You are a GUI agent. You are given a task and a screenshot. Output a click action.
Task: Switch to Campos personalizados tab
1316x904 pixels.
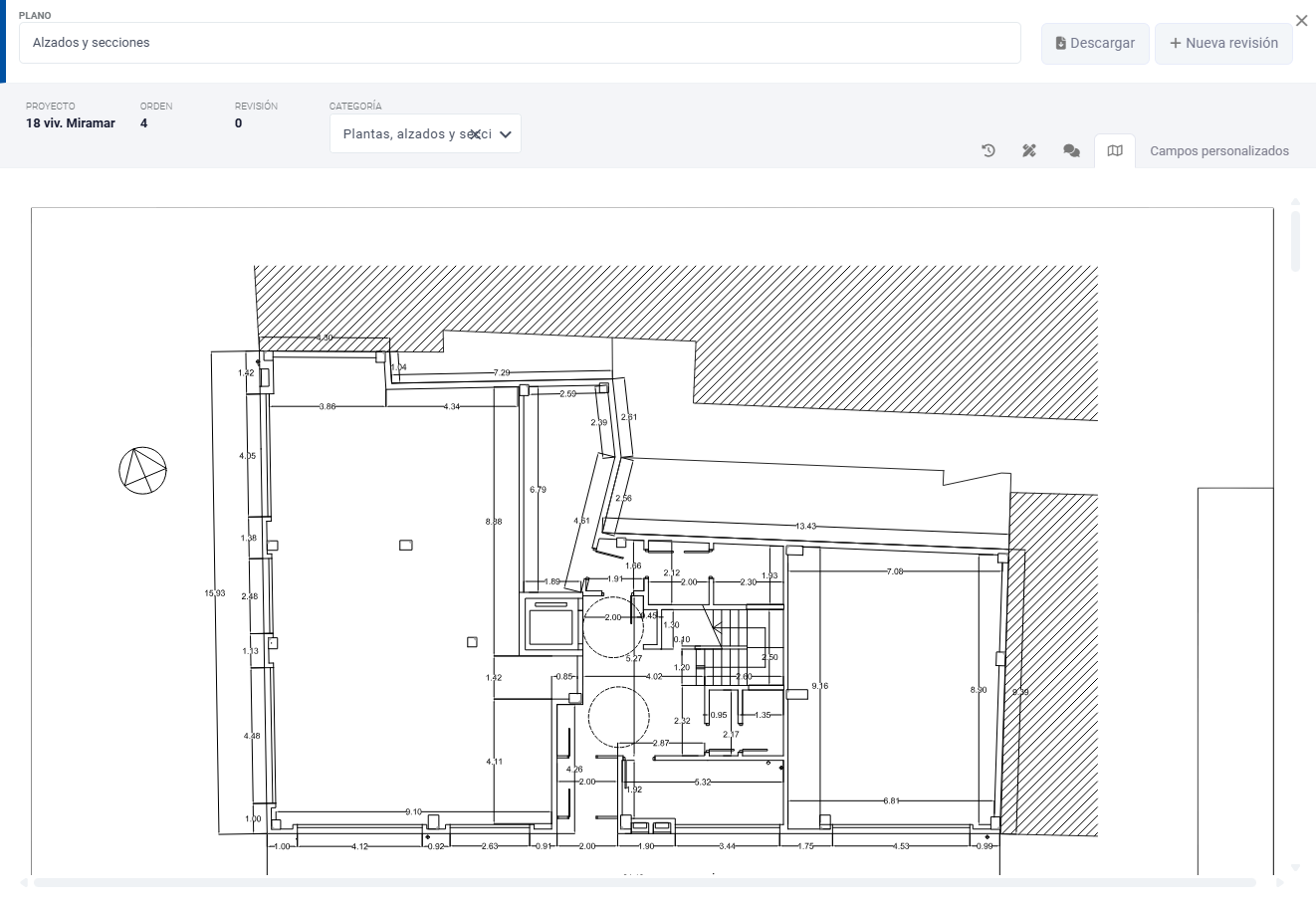(x=1218, y=151)
